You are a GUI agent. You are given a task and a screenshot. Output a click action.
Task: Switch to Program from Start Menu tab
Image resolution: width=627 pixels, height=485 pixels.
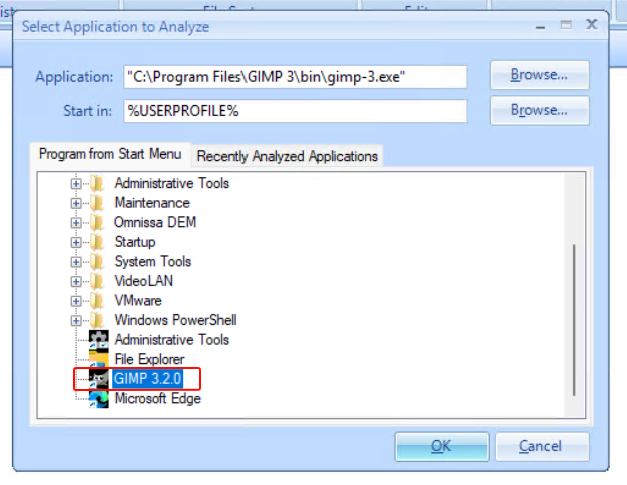coord(110,154)
